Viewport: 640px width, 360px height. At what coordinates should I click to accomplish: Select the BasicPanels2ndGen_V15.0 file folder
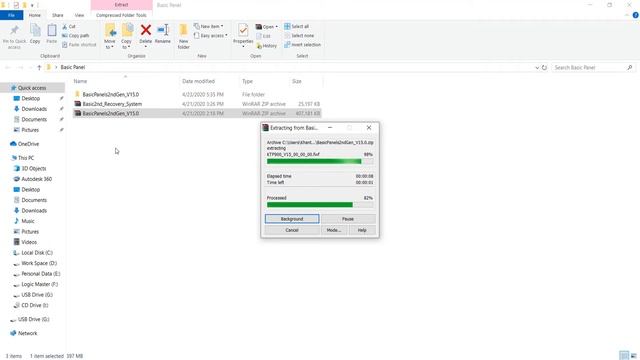[198, 94]
